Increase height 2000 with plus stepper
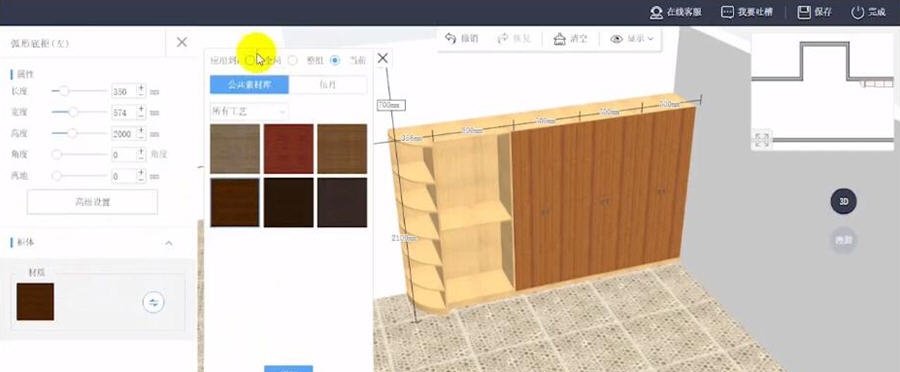This screenshot has width=900, height=372. (x=141, y=130)
